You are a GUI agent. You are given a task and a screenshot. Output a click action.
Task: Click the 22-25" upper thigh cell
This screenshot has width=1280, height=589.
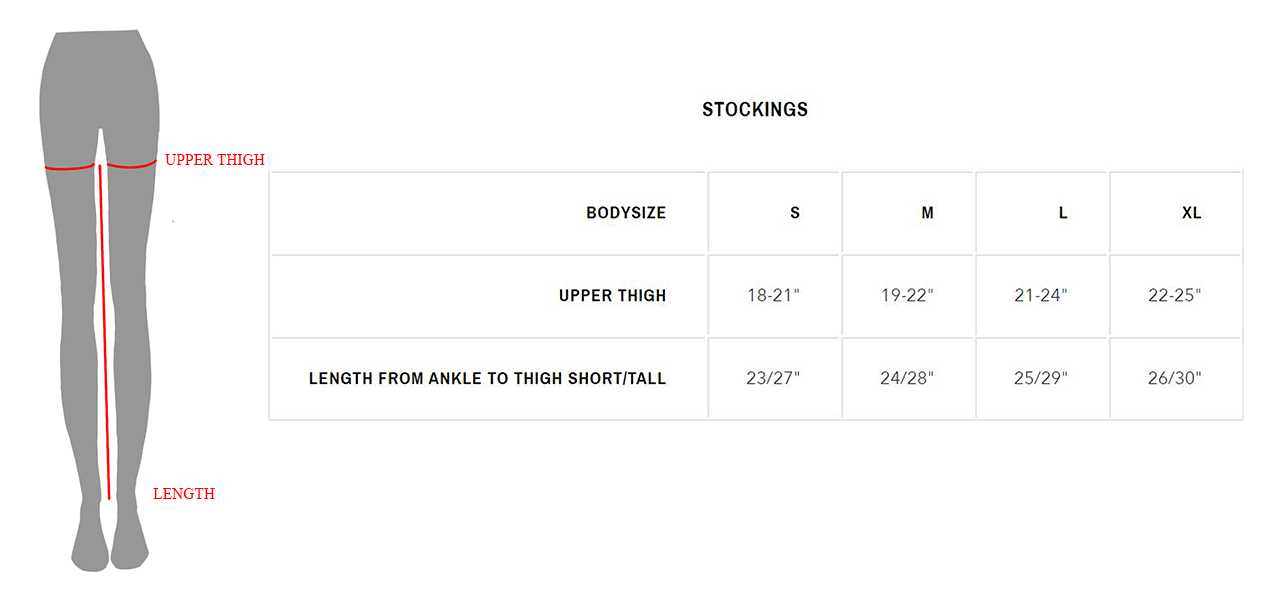[1175, 296]
